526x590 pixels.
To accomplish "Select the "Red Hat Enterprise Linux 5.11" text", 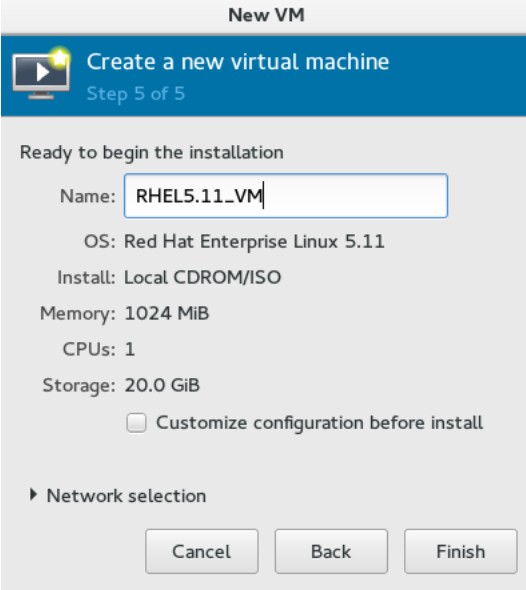I will [254, 242].
